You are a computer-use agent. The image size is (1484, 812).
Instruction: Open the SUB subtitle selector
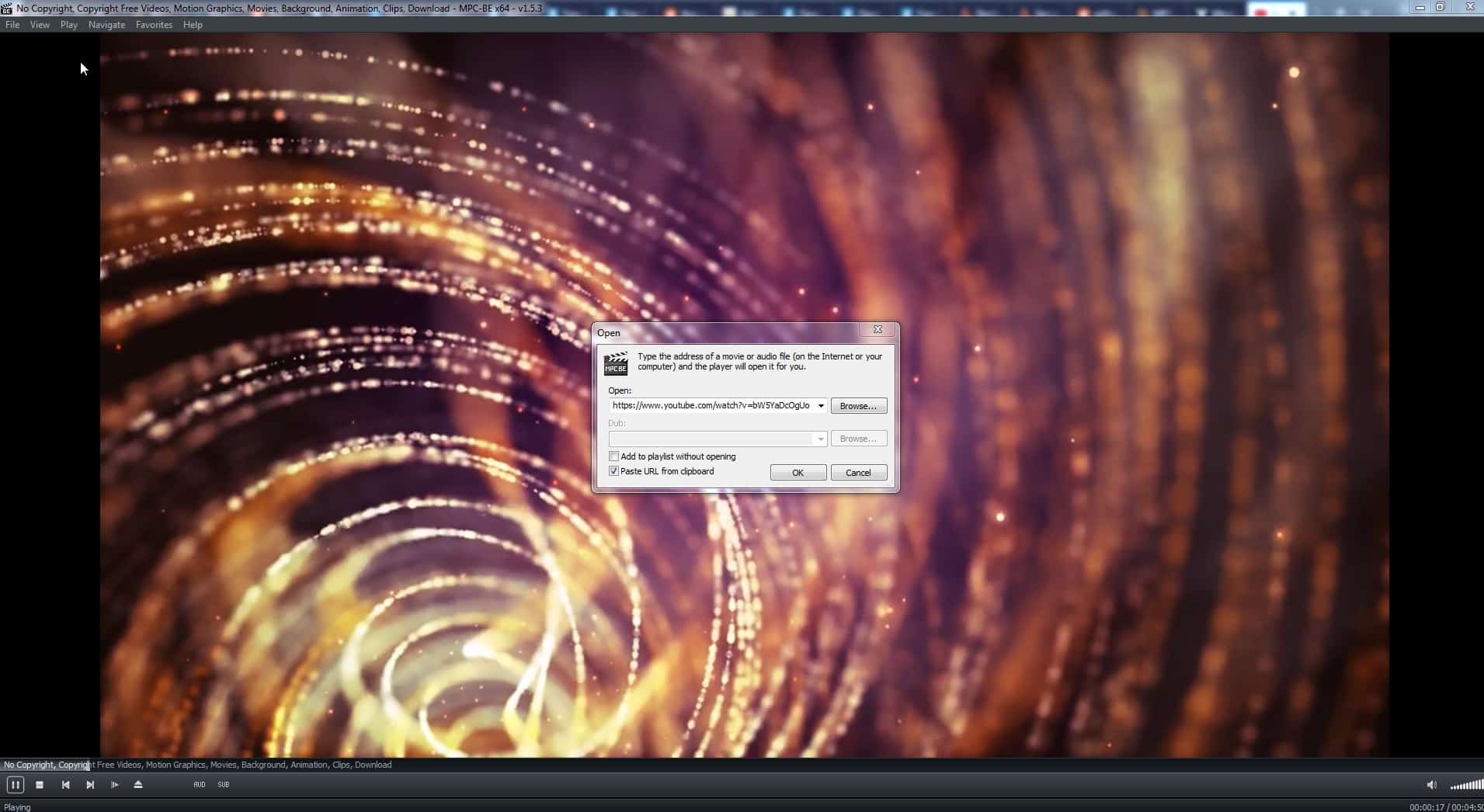point(223,785)
